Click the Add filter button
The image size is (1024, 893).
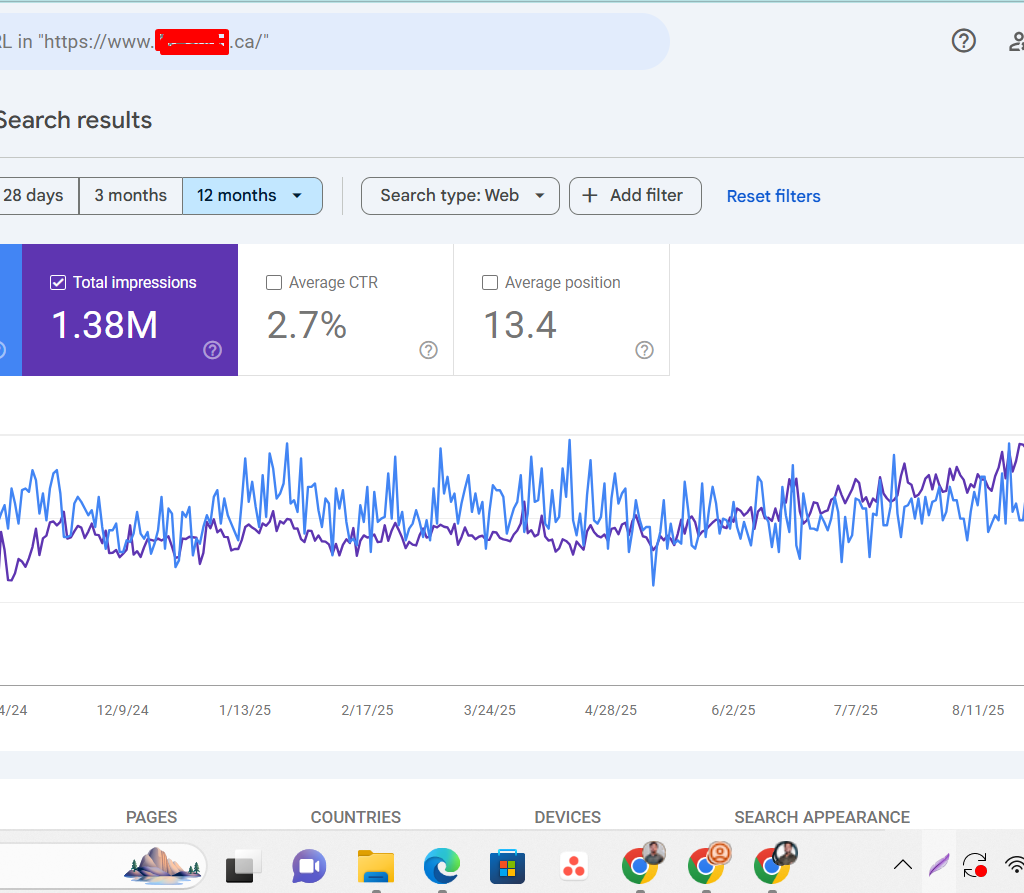click(635, 196)
